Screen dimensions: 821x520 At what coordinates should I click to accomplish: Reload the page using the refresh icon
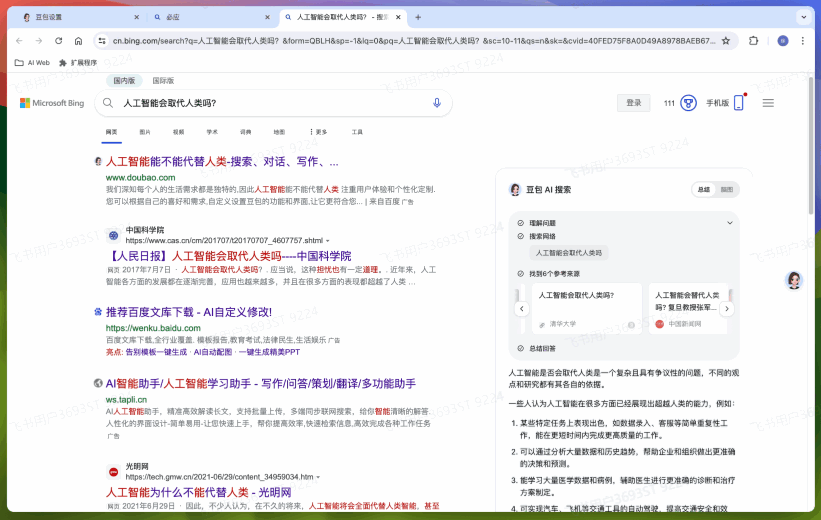pos(58,41)
